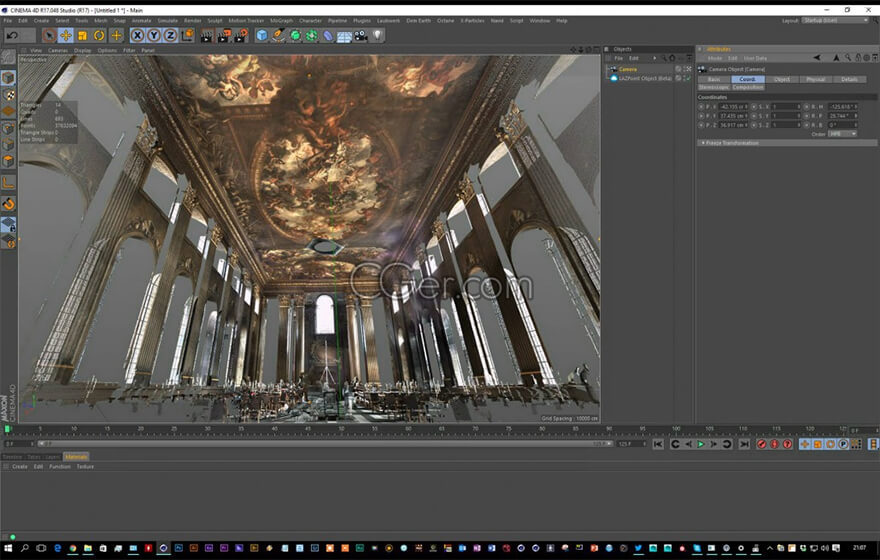880x560 pixels.
Task: Select Edges mode icon
Action: (8, 145)
